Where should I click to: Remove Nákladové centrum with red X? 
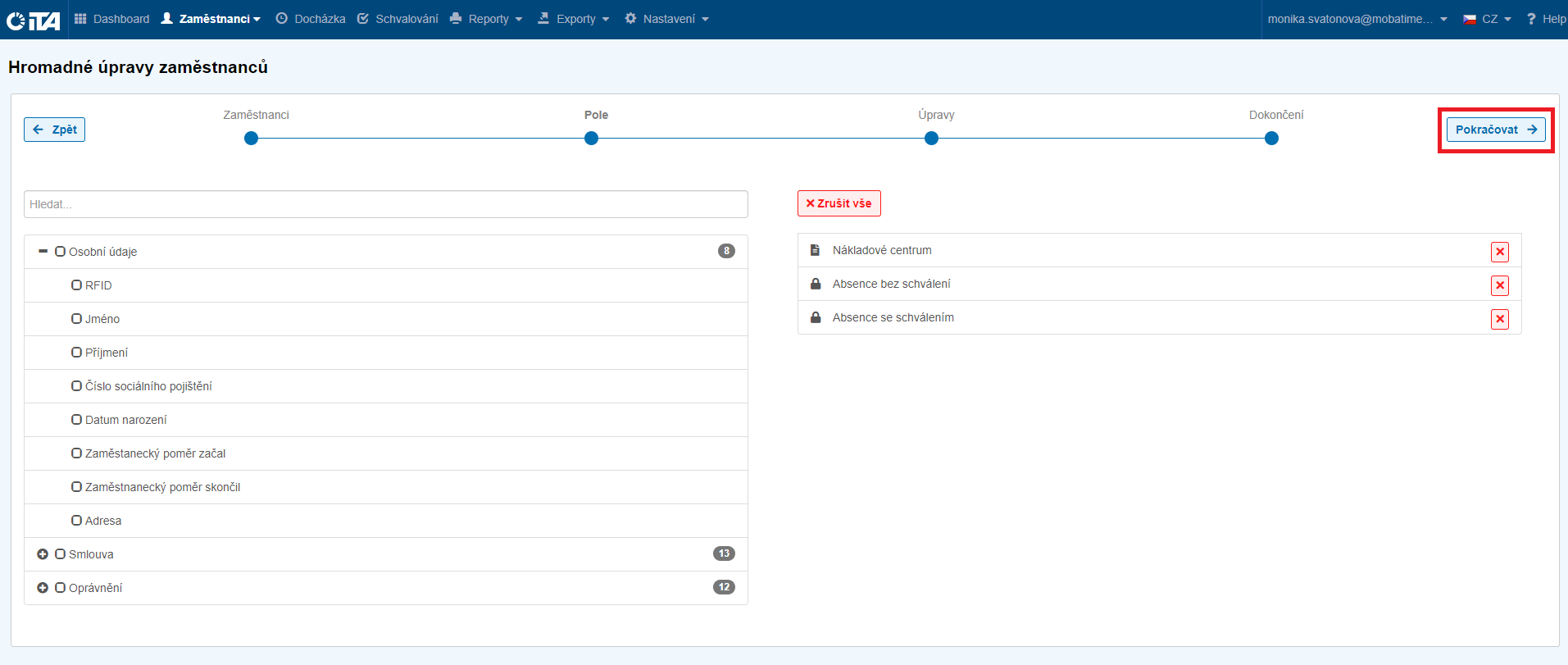(1499, 252)
